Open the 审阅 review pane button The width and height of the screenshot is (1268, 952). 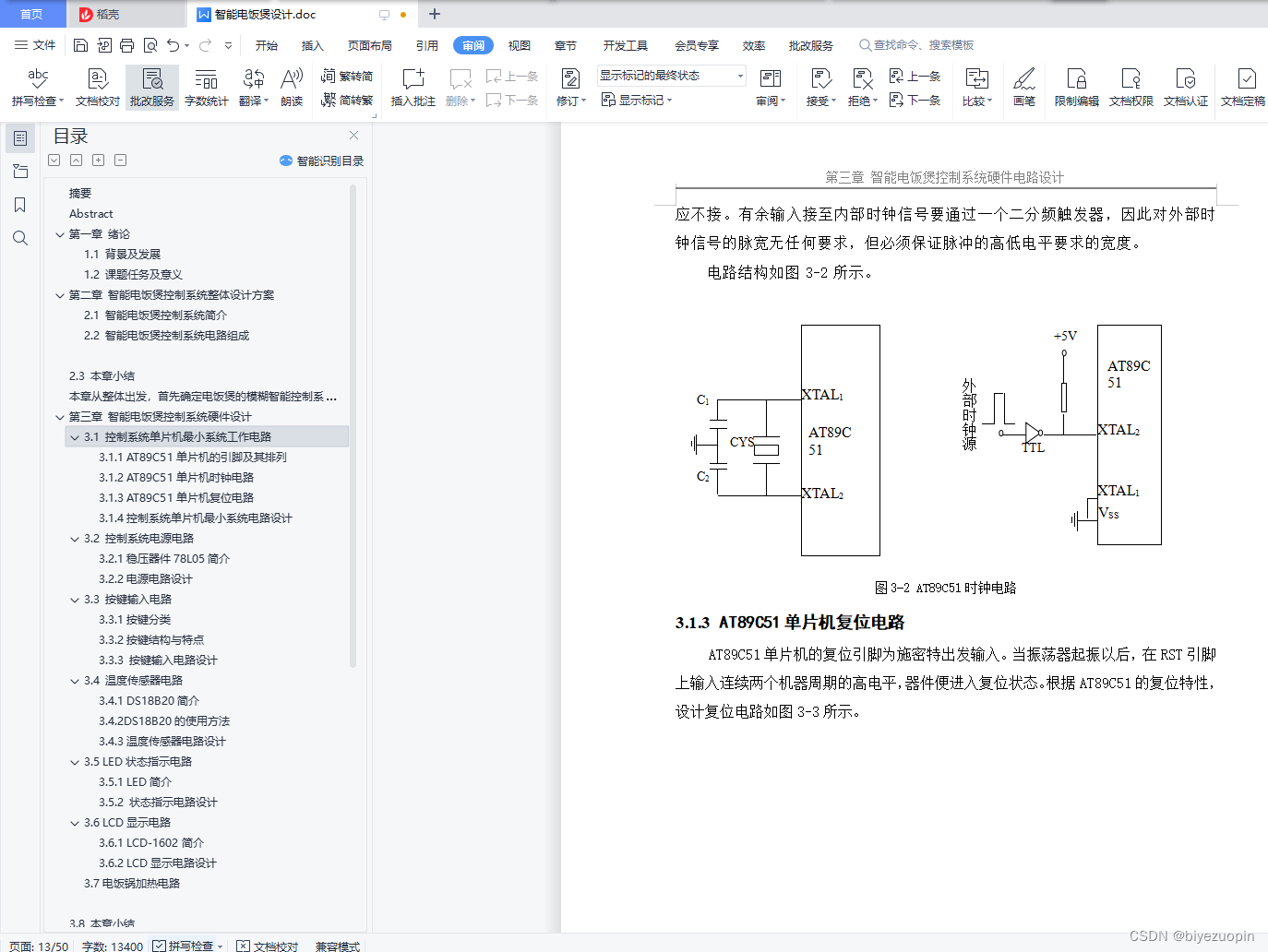(x=770, y=88)
